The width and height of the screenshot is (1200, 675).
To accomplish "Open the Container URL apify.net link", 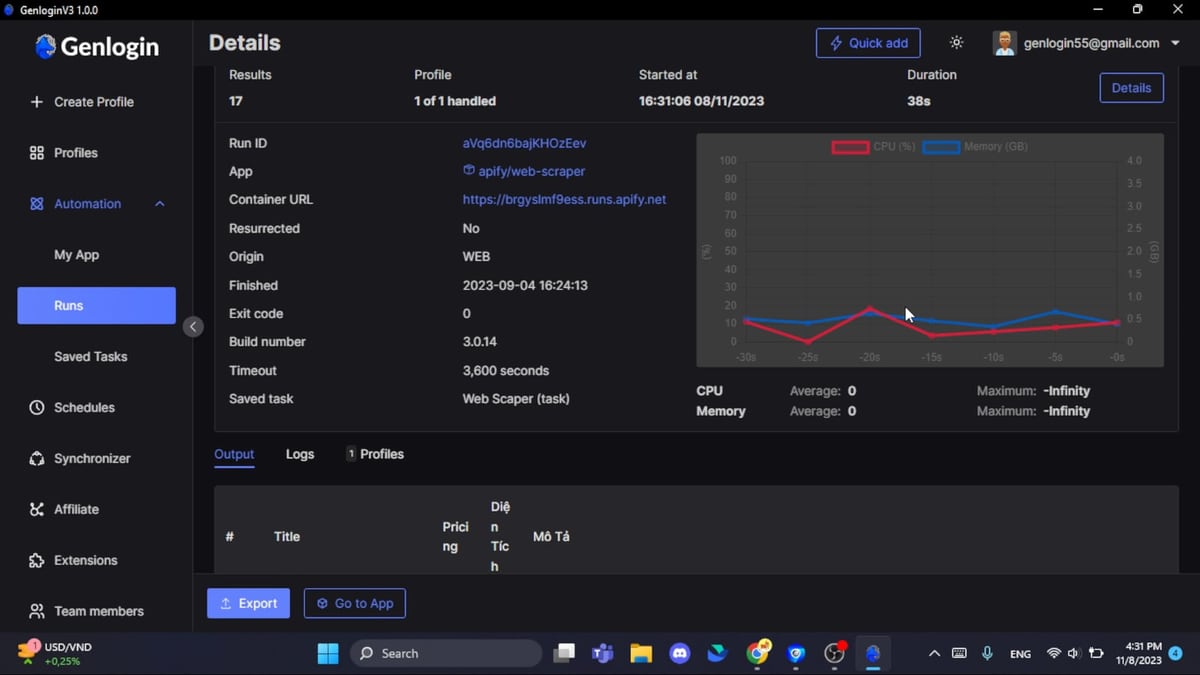I will 564,199.
